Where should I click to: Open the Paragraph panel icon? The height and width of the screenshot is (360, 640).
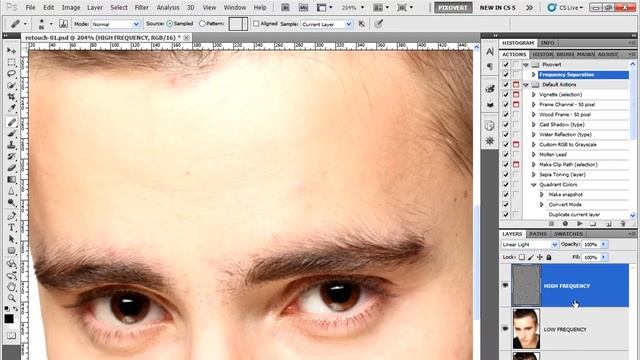coord(490,66)
